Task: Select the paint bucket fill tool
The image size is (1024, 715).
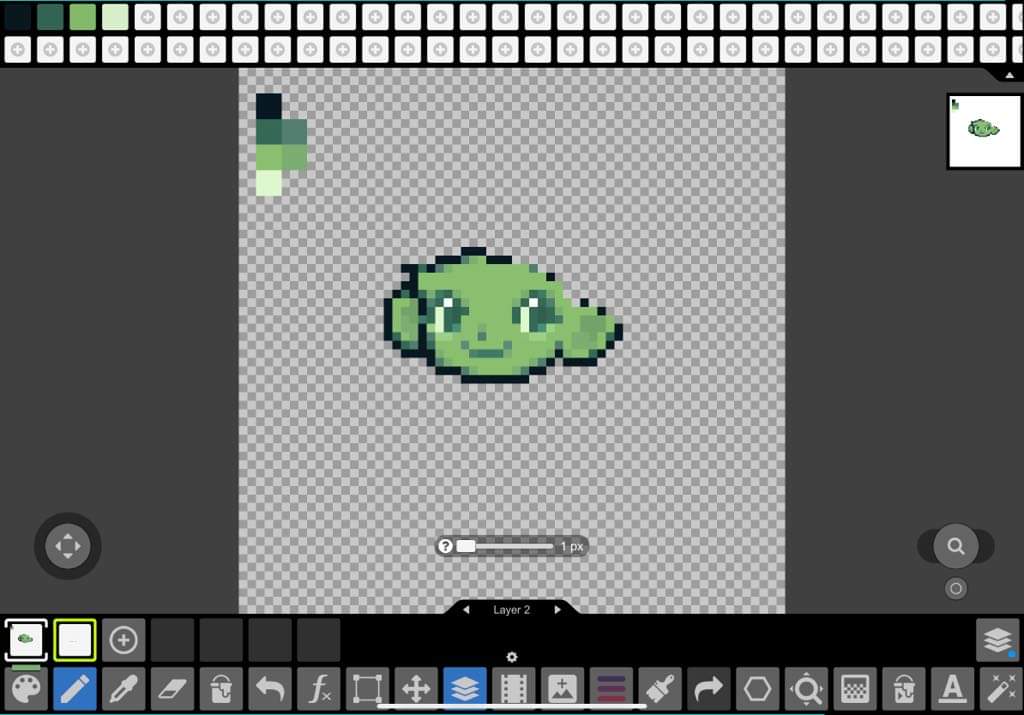Action: click(x=221, y=688)
